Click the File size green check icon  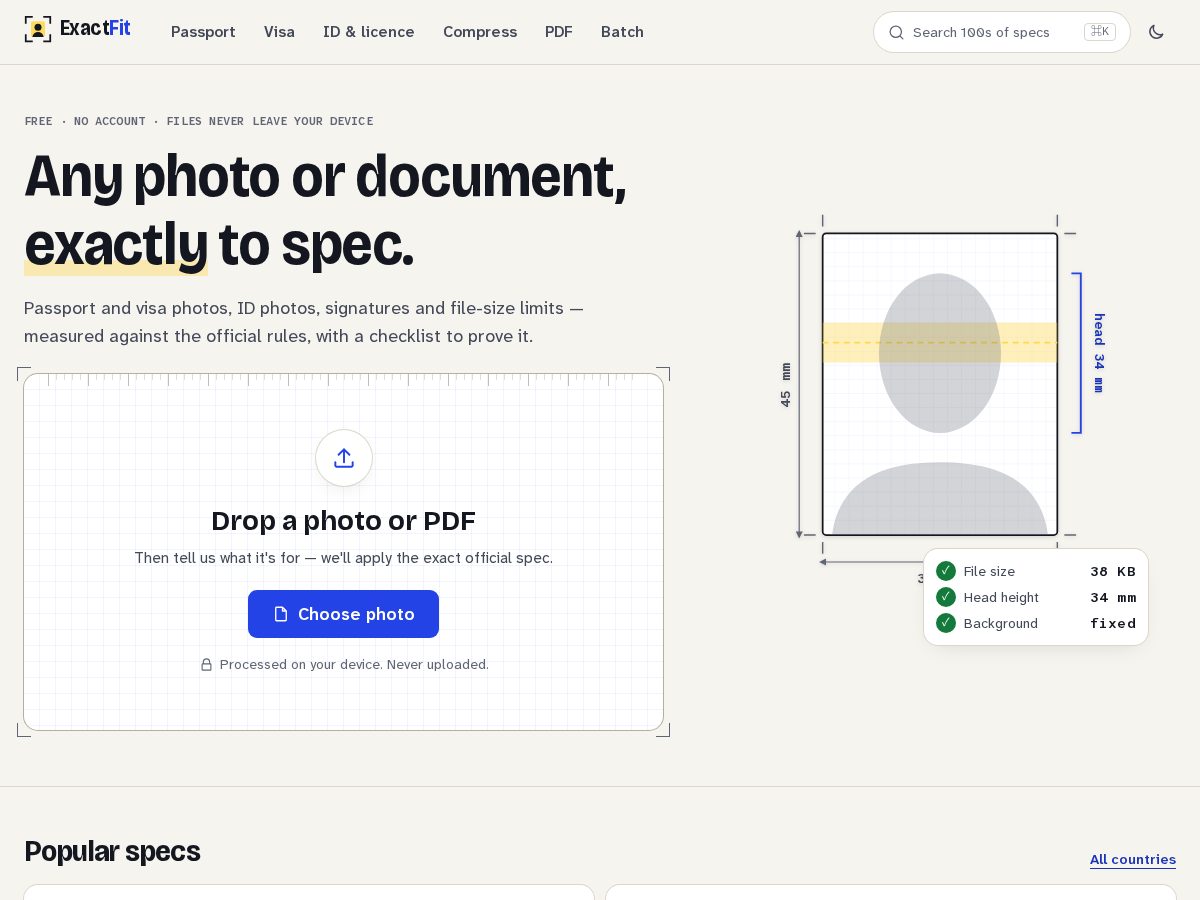(x=946, y=571)
